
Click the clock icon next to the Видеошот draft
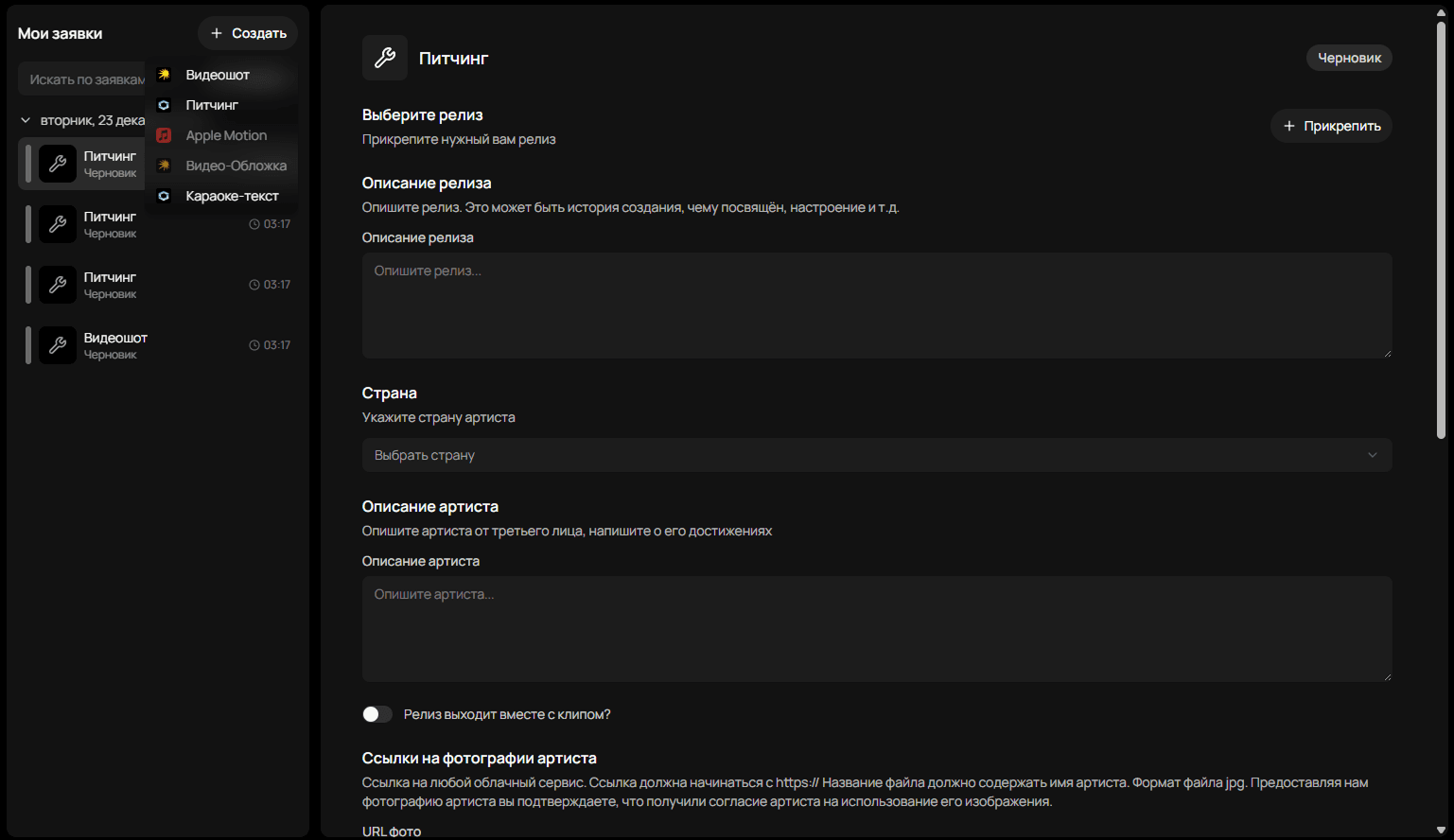253,344
